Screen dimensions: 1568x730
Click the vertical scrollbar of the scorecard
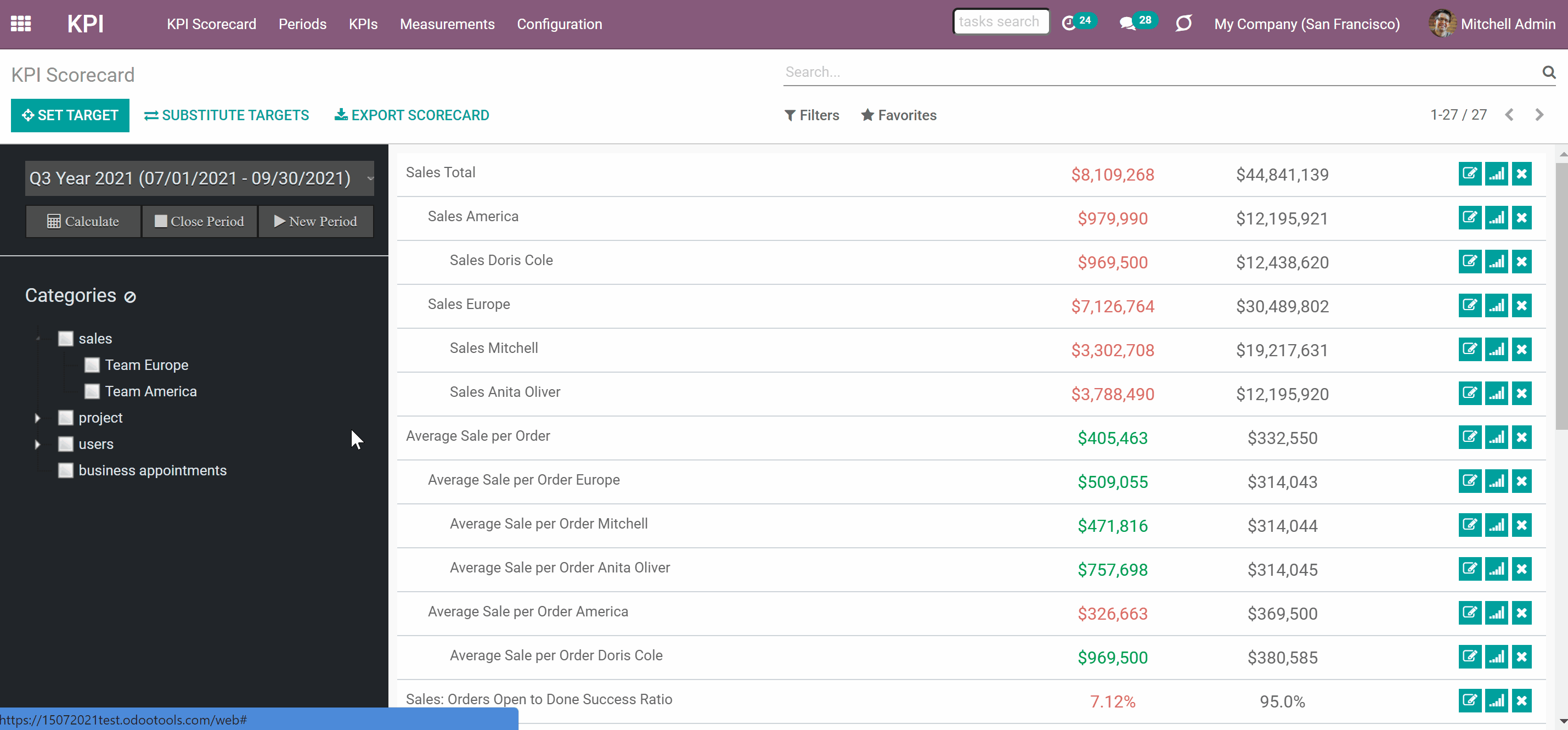(1561, 292)
